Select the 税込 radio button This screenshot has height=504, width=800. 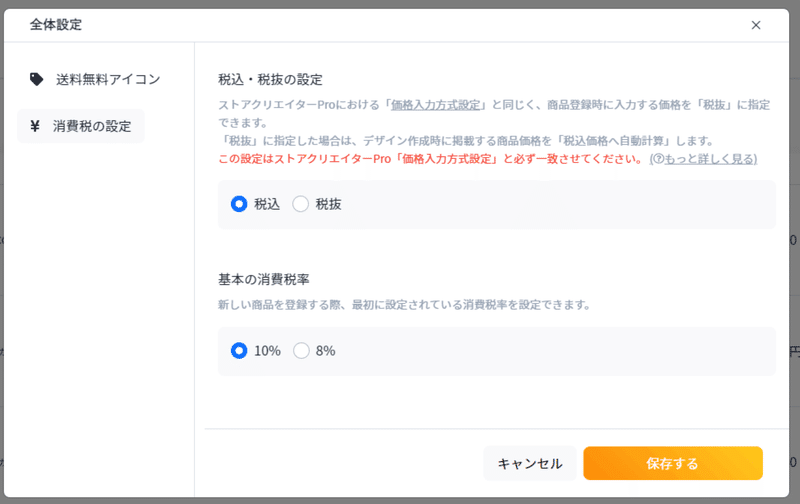pyautogui.click(x=239, y=204)
